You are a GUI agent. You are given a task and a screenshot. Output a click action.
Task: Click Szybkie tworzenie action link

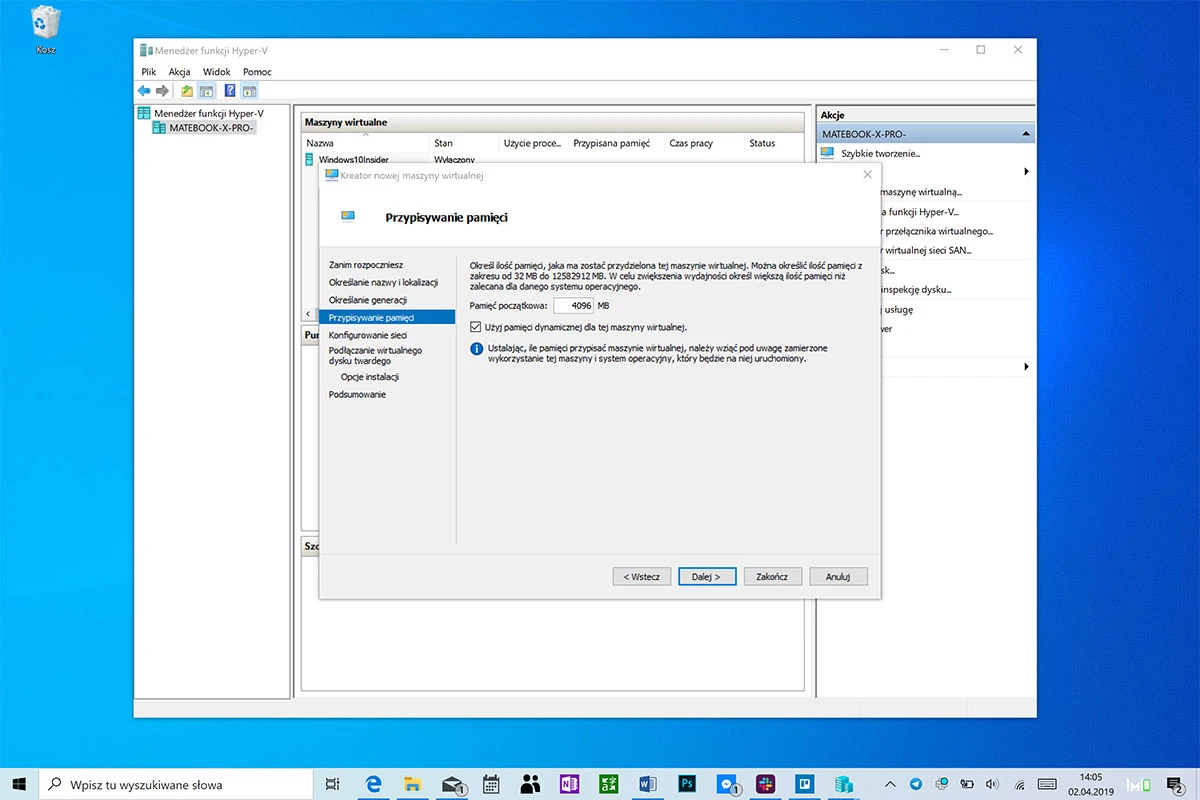[x=881, y=153]
